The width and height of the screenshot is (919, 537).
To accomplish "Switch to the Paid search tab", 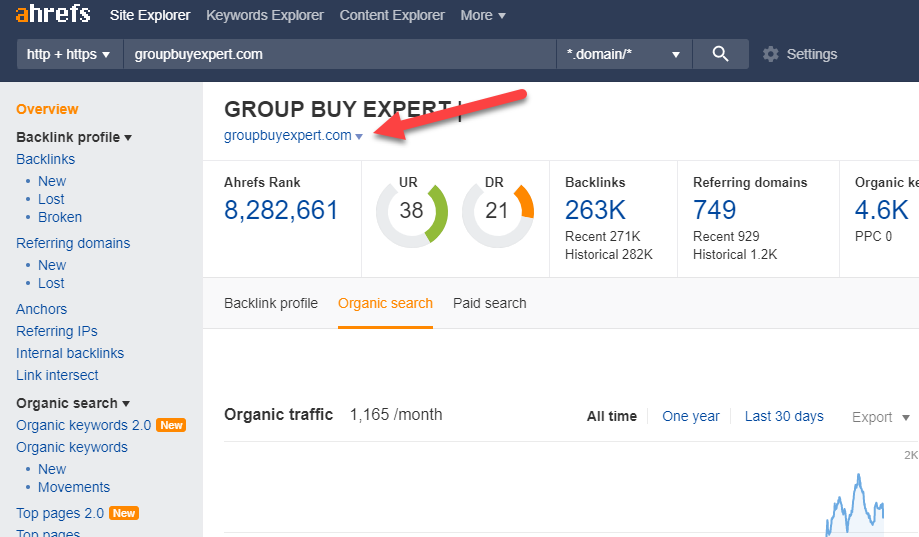I will (x=489, y=303).
